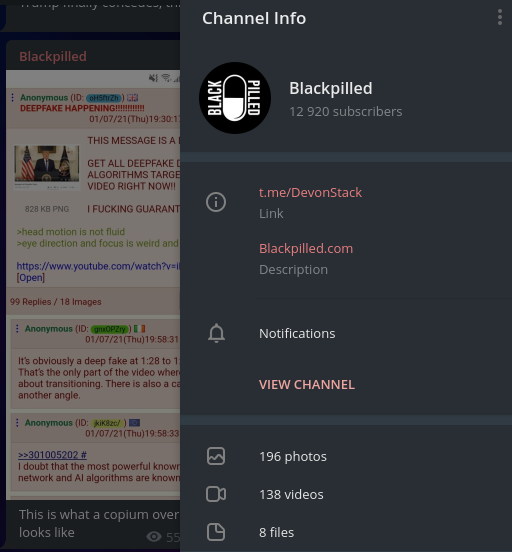Click the photos gallery icon
Image resolution: width=512 pixels, height=552 pixels.
tap(216, 456)
